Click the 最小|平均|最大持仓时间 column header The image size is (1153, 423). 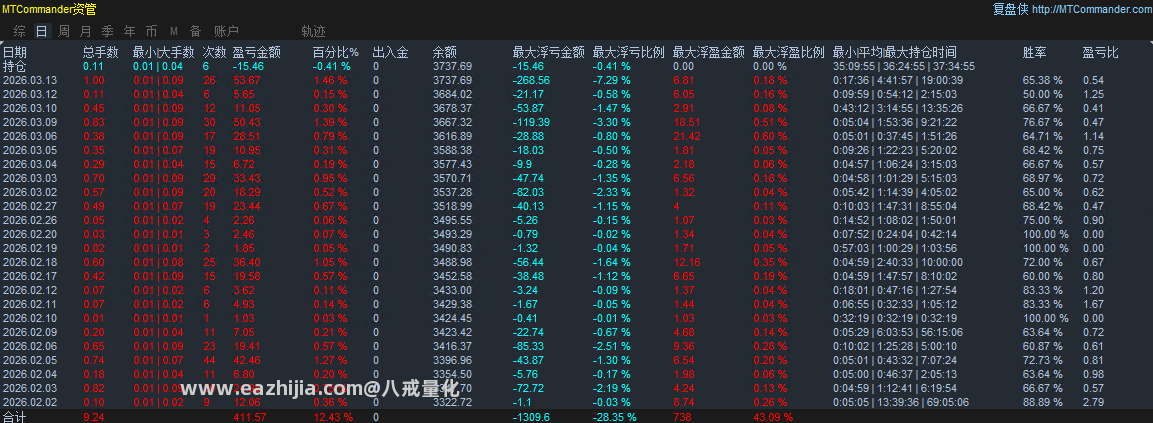pyautogui.click(x=895, y=52)
